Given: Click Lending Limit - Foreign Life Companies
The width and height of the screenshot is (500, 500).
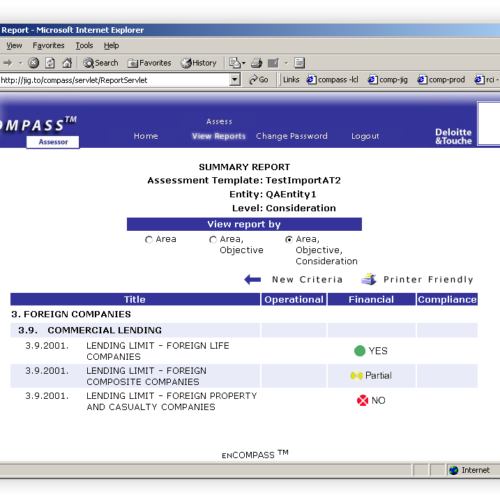Looking at the screenshot, I should [x=158, y=351].
